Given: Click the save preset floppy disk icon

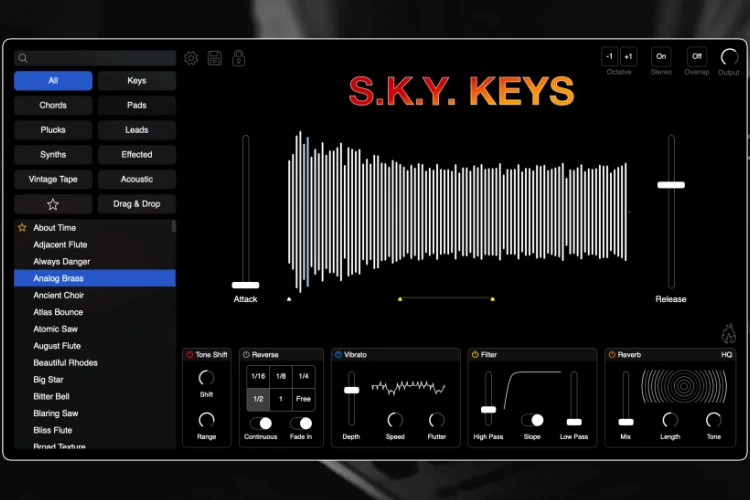Looking at the screenshot, I should tap(215, 58).
